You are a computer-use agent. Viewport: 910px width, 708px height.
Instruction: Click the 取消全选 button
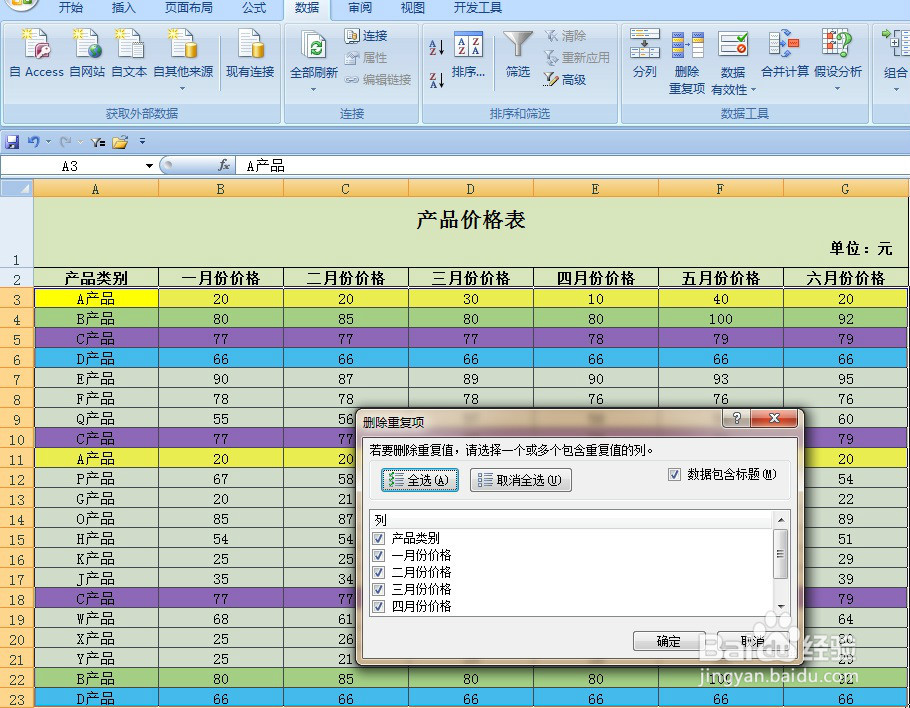click(x=522, y=480)
